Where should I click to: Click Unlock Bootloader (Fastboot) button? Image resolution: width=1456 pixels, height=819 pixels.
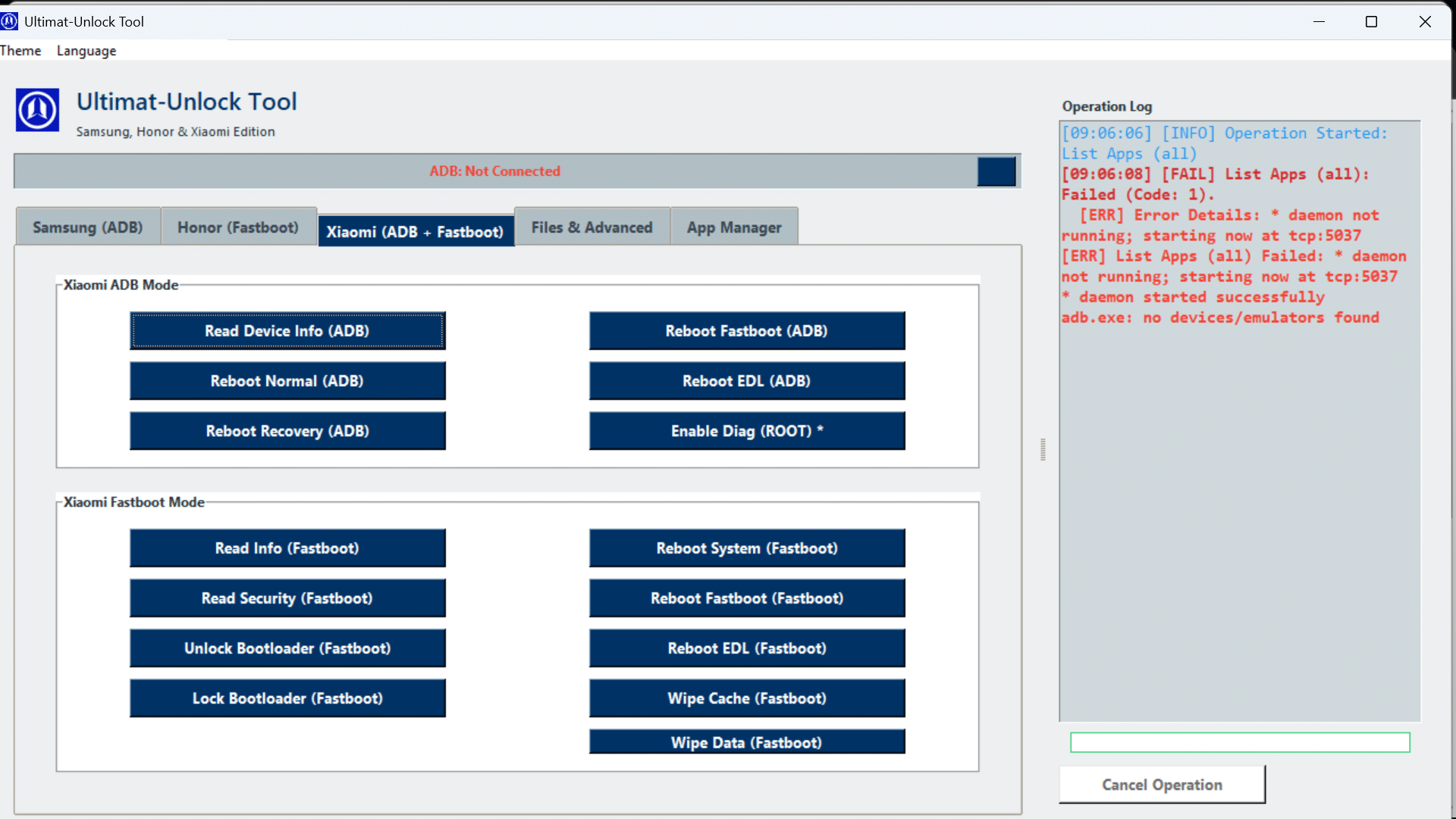coord(287,648)
